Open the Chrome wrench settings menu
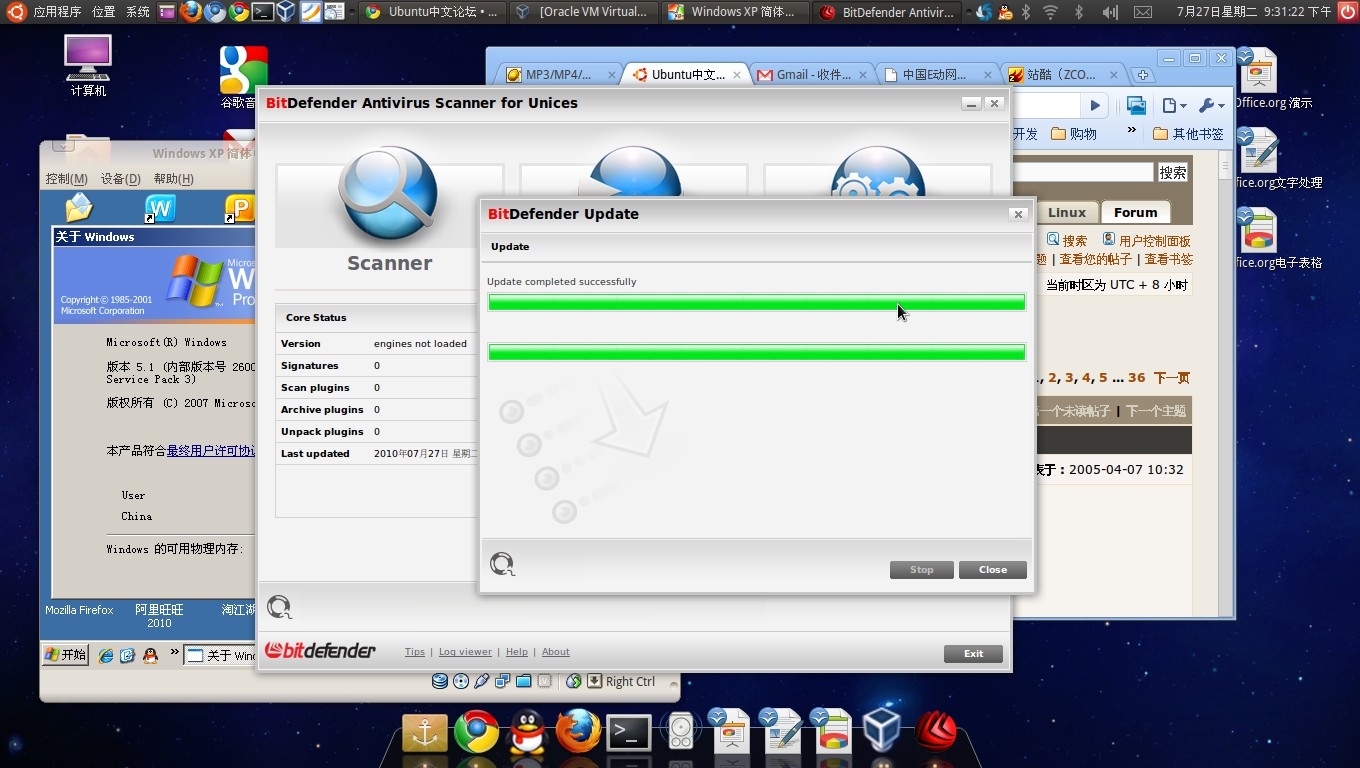Viewport: 1360px width, 768px height. pos(1211,105)
